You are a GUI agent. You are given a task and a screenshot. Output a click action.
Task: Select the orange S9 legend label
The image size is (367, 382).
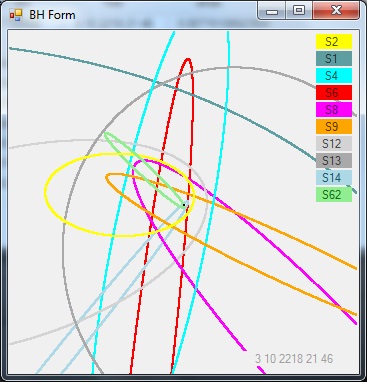[x=334, y=127]
